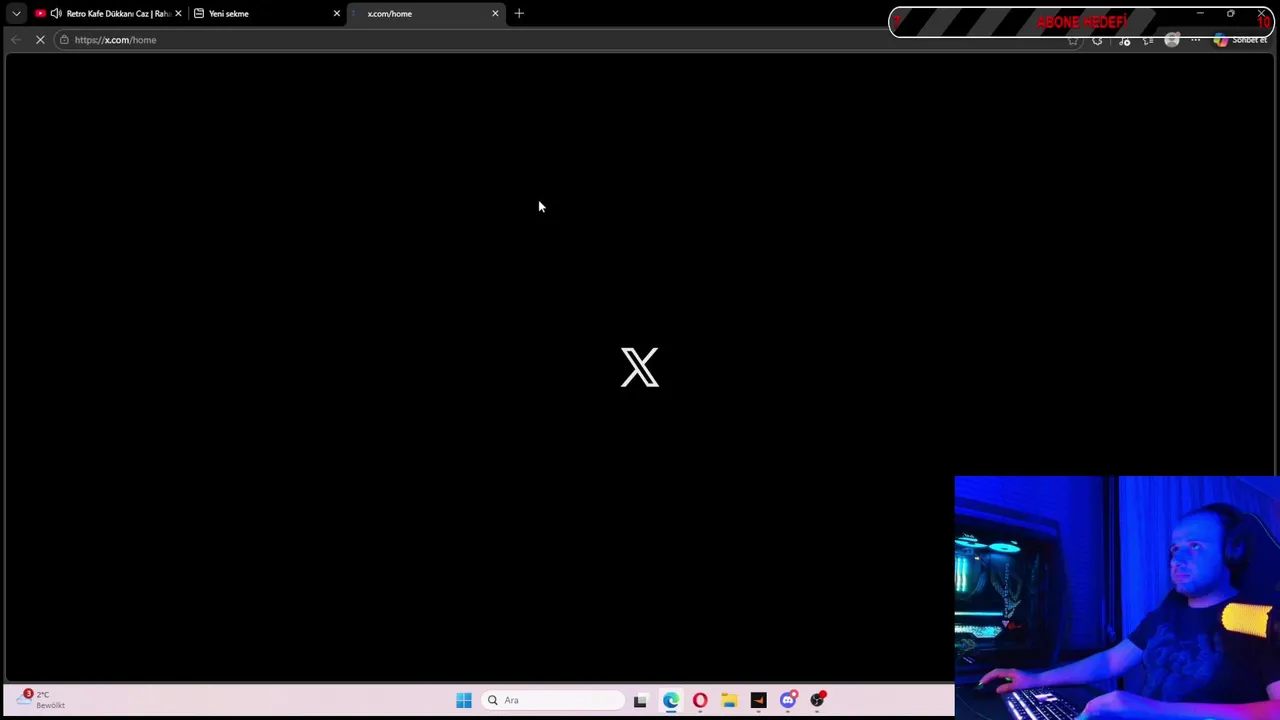Close the Retro Kafe Dükkanı tab
The width and height of the screenshot is (1280, 720).
(178, 14)
